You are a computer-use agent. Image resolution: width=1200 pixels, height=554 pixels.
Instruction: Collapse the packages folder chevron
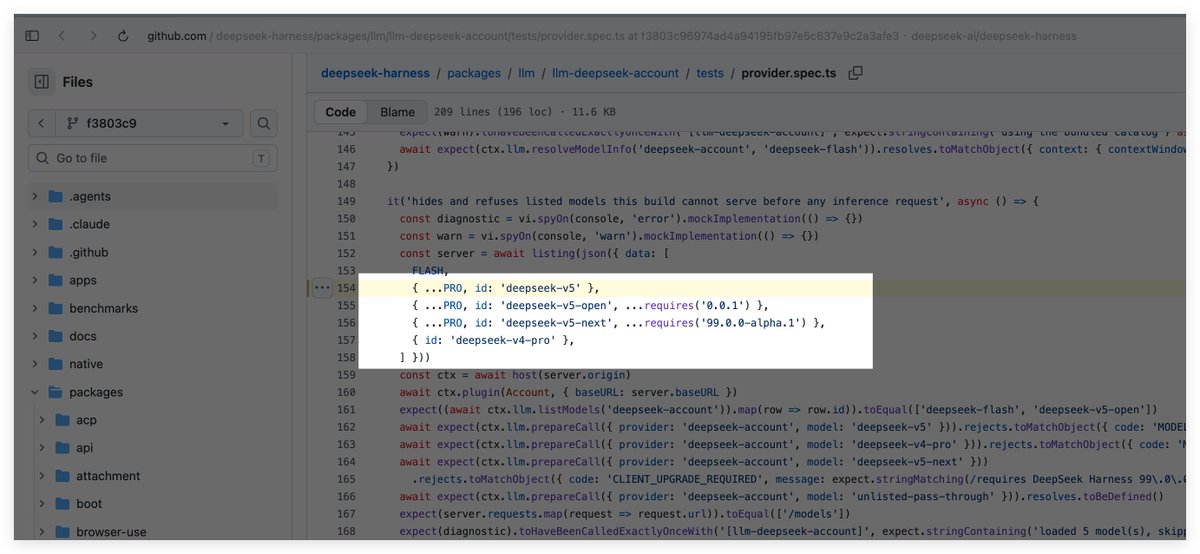pos(37,392)
